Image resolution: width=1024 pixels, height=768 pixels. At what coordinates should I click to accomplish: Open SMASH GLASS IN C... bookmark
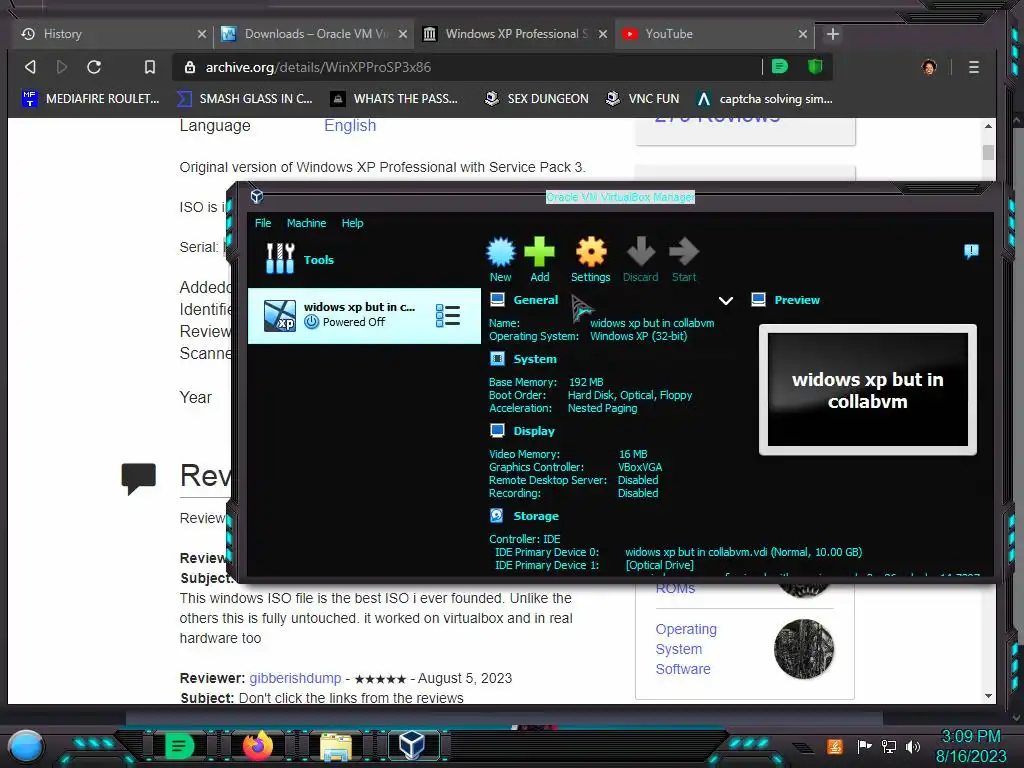245,99
